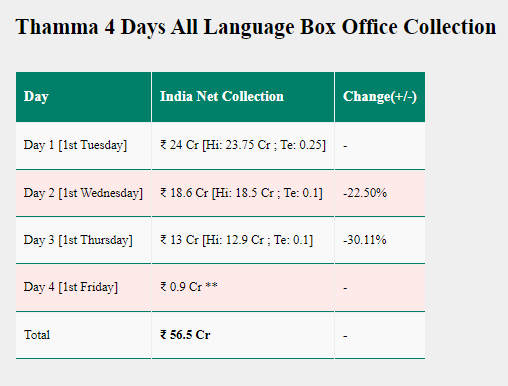The image size is (508, 386).
Task: Click the page heading Thamma 4 Days title
Action: 256,27
